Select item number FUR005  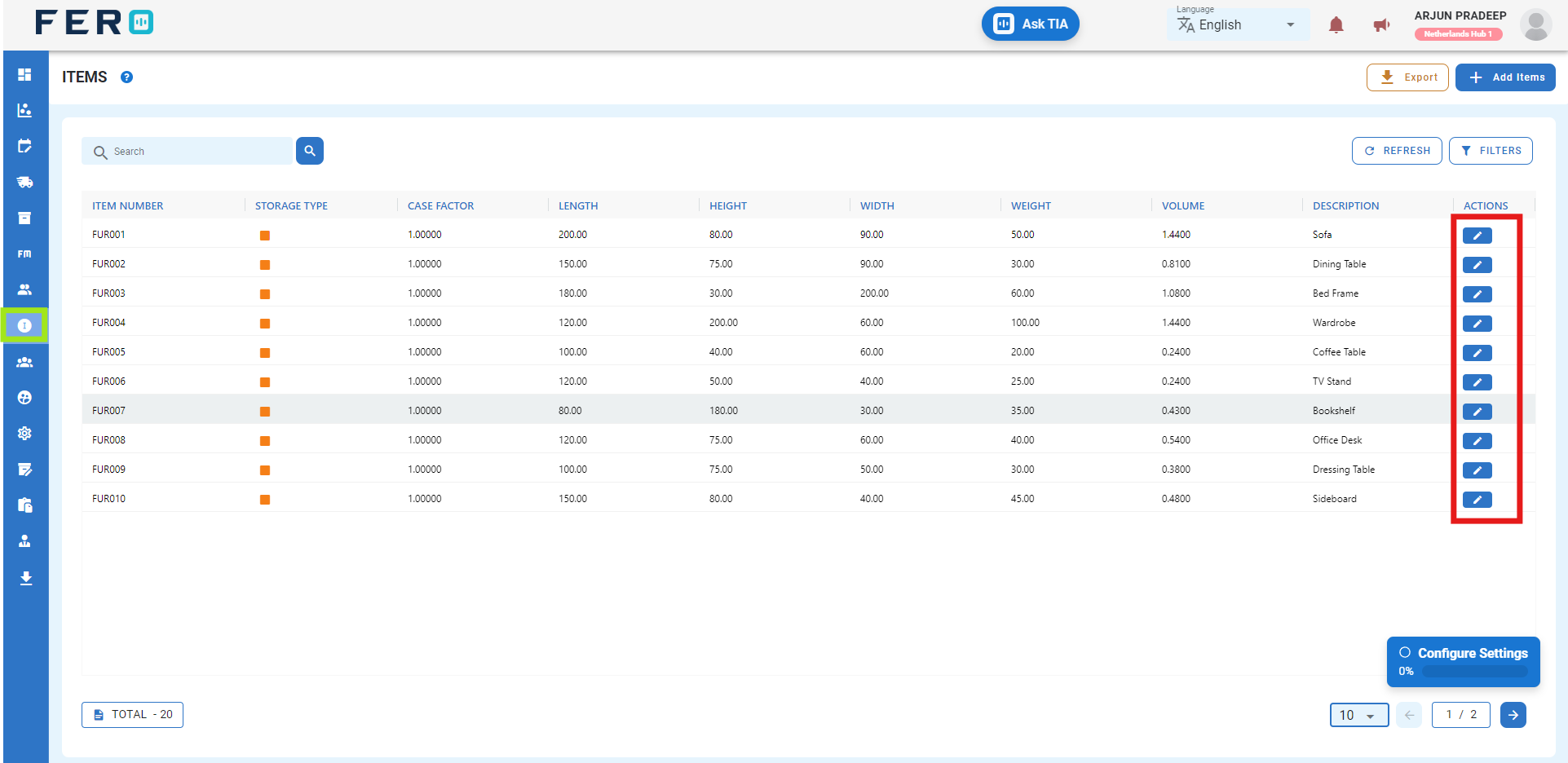[108, 352]
